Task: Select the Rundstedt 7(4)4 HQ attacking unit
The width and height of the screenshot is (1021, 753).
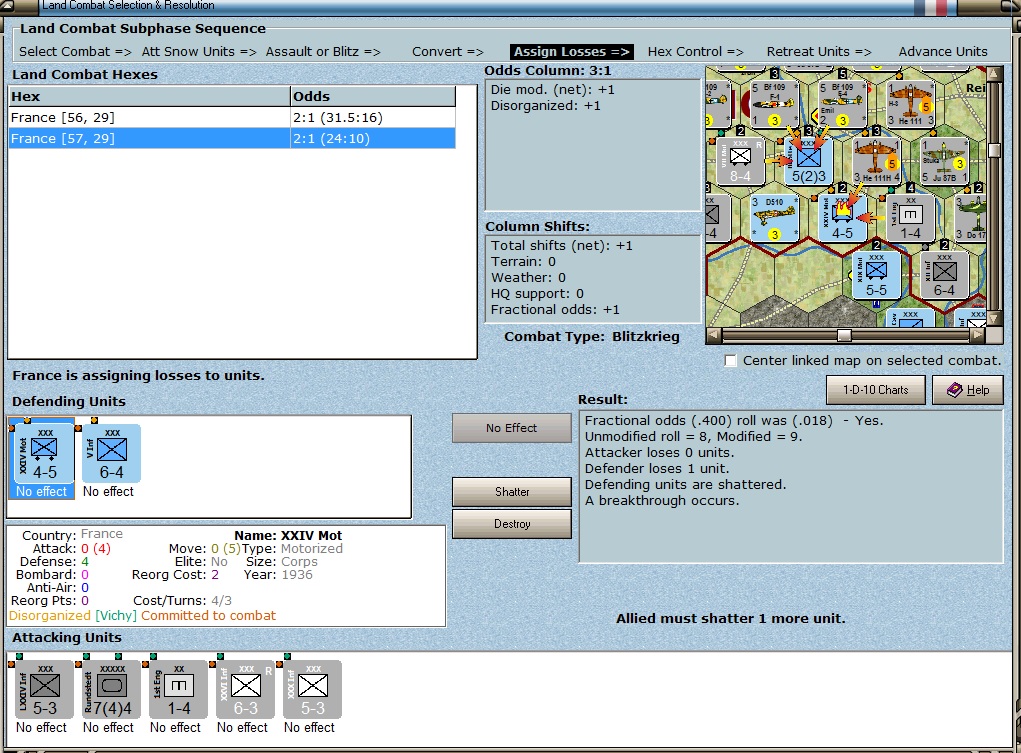Action: [x=111, y=689]
